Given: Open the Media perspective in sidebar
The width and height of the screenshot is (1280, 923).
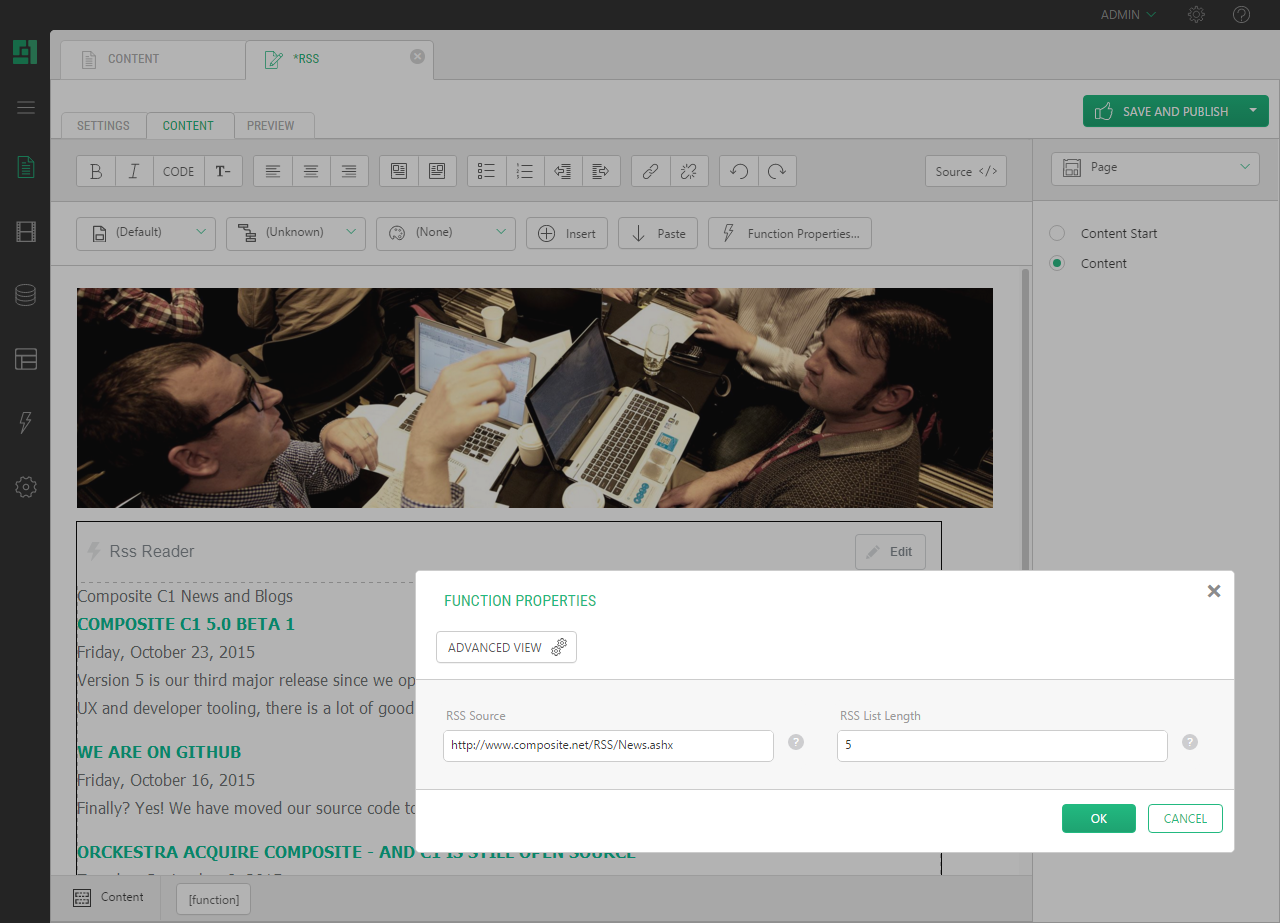Looking at the screenshot, I should pyautogui.click(x=26, y=232).
